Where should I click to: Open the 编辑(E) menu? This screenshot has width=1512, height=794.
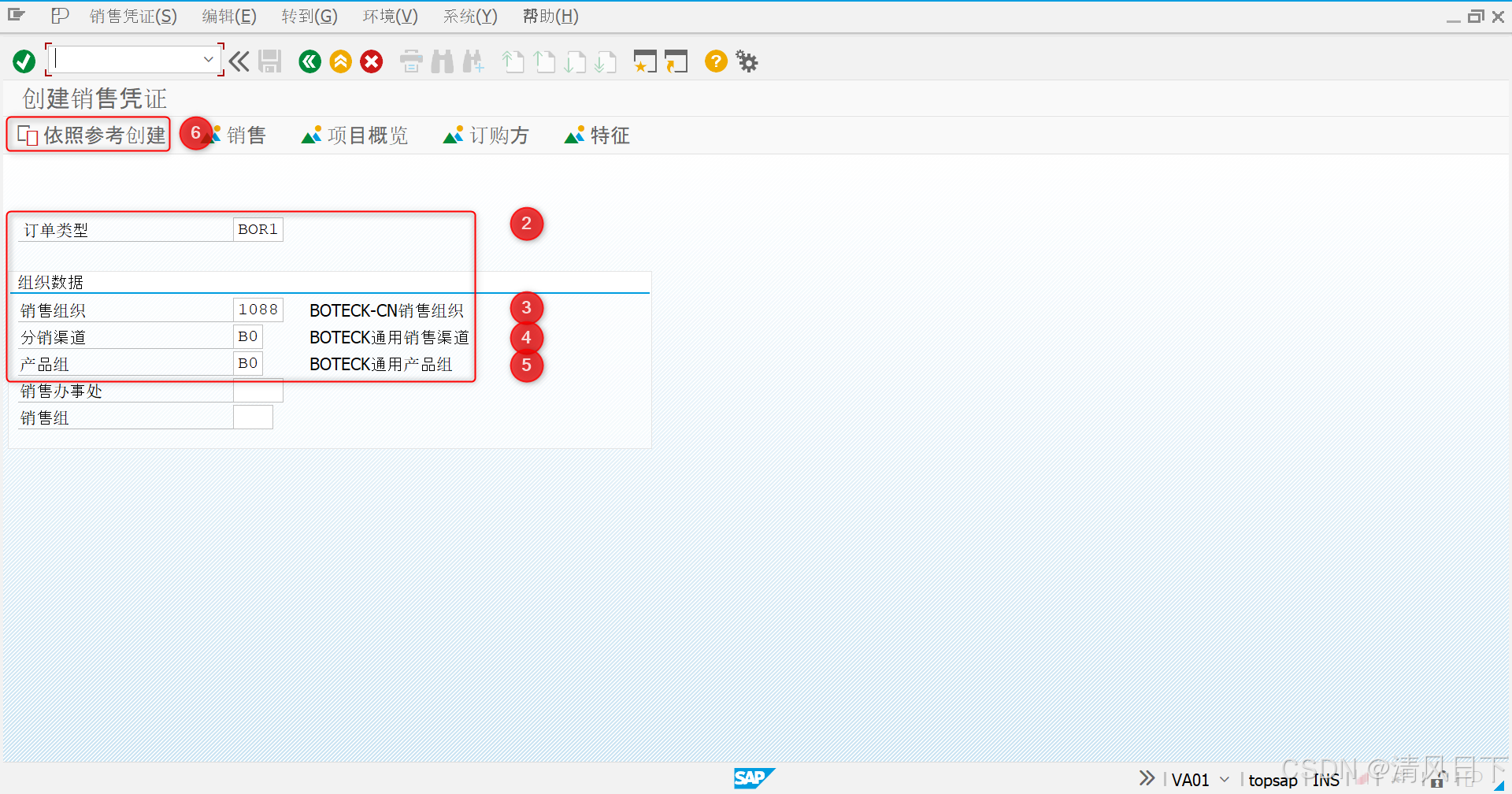tap(229, 17)
